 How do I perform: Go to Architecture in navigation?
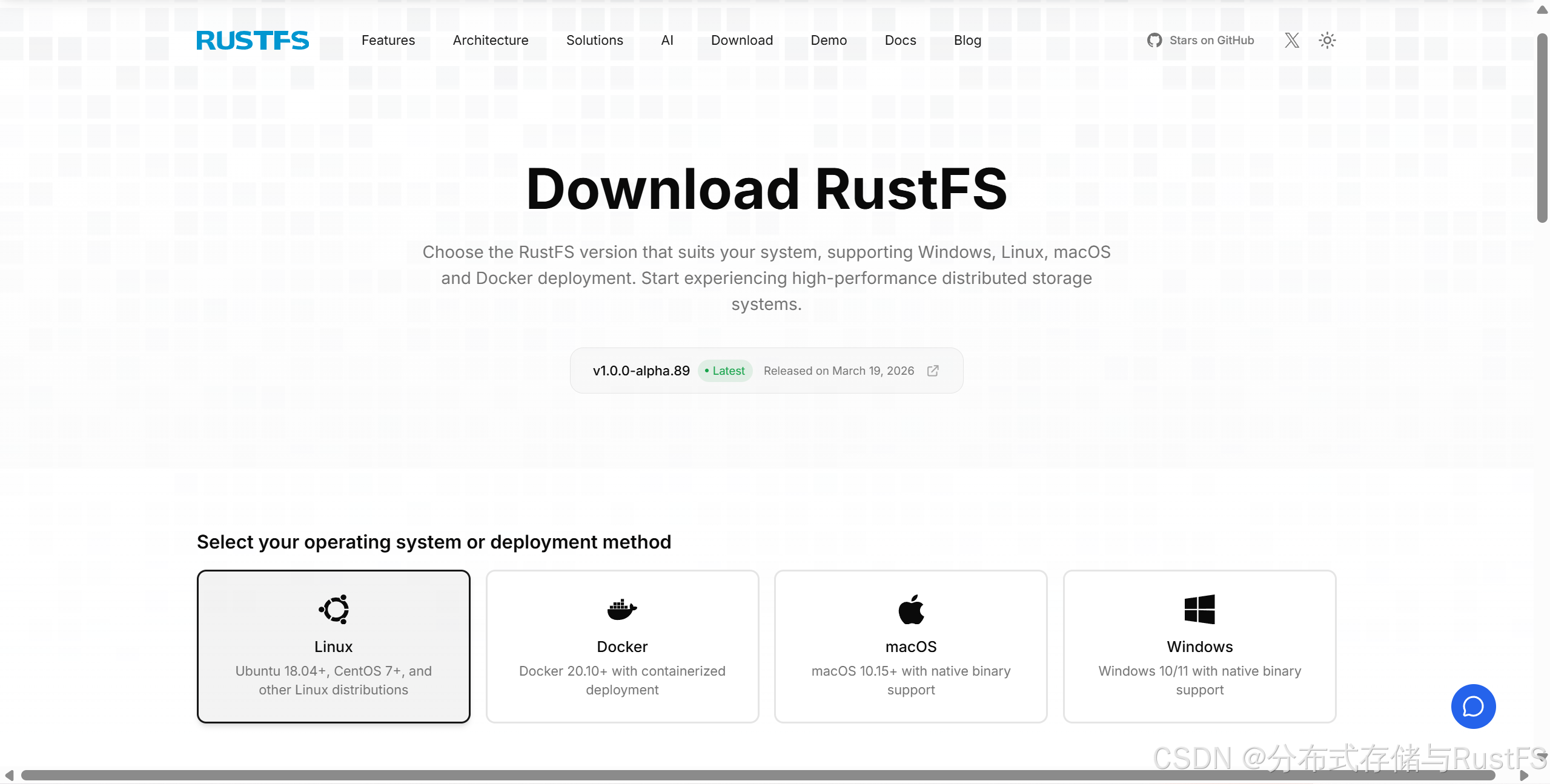point(491,41)
